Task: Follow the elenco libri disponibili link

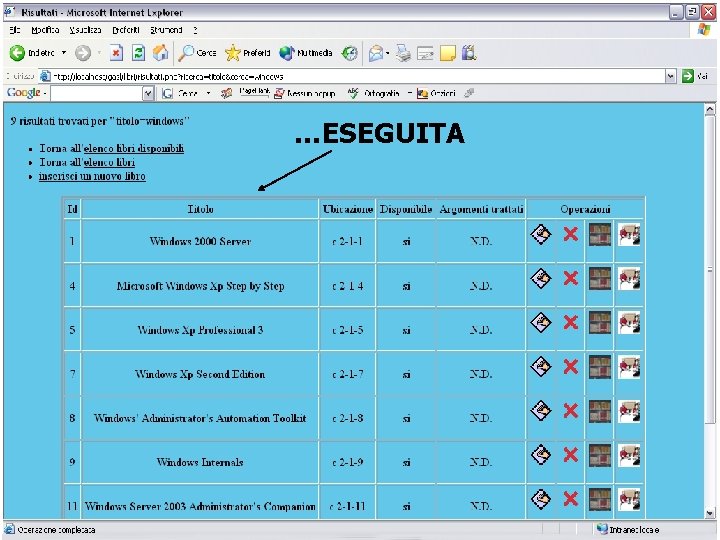Action: click(x=134, y=148)
